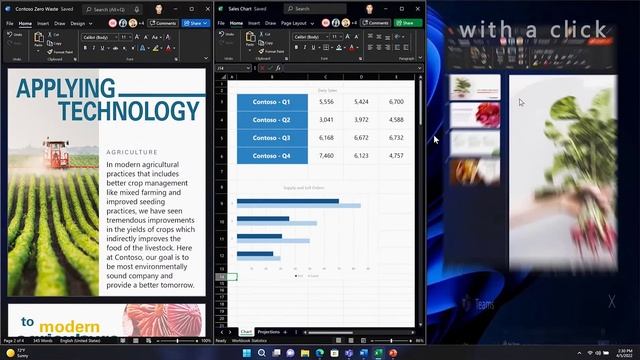Viewport: 640px width, 360px height.
Task: Switch to Word Insert tab
Action: (43, 24)
